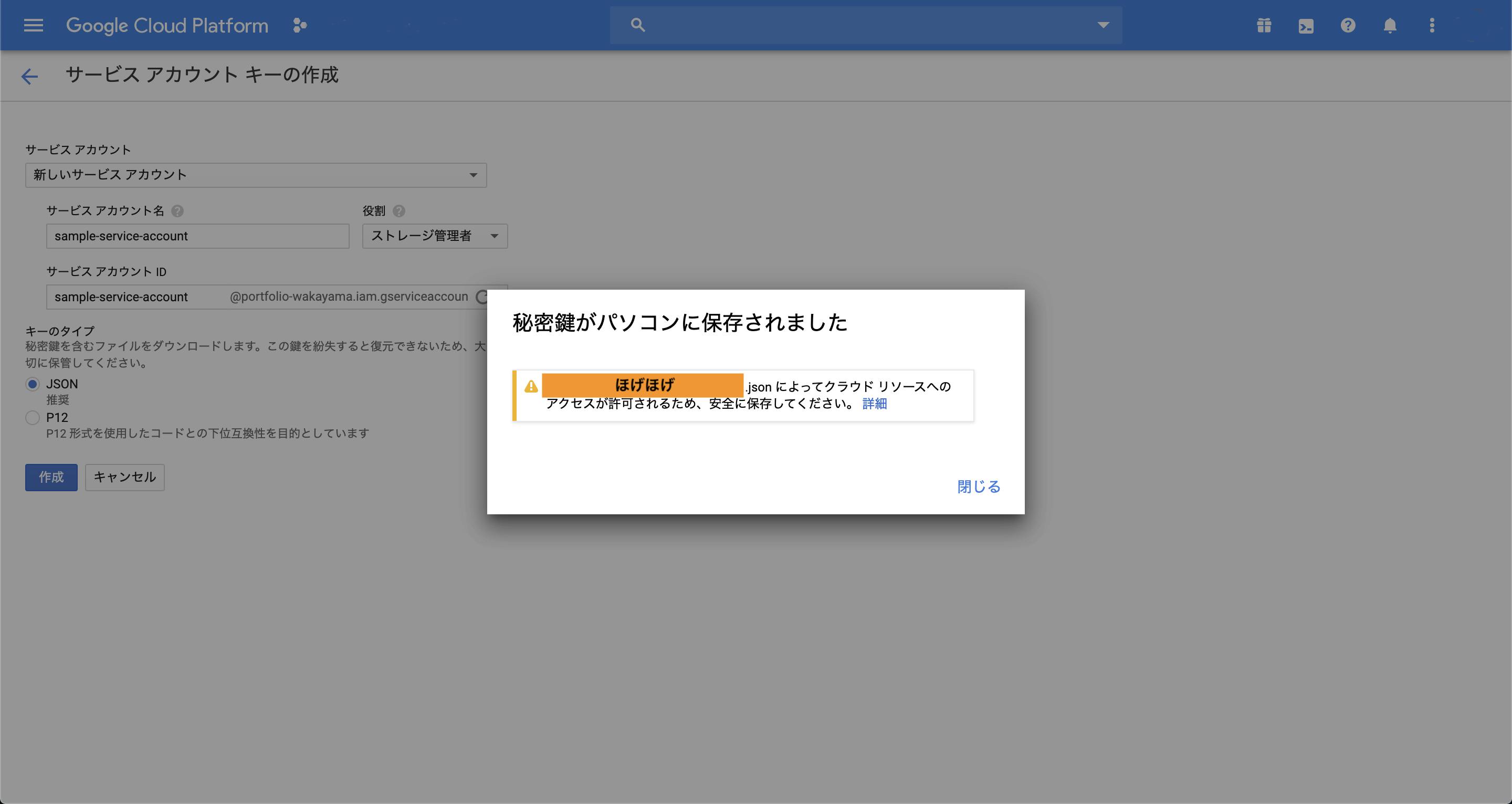The image size is (1512, 804).
Task: Open the 詳細 link in warning
Action: pyautogui.click(x=875, y=404)
